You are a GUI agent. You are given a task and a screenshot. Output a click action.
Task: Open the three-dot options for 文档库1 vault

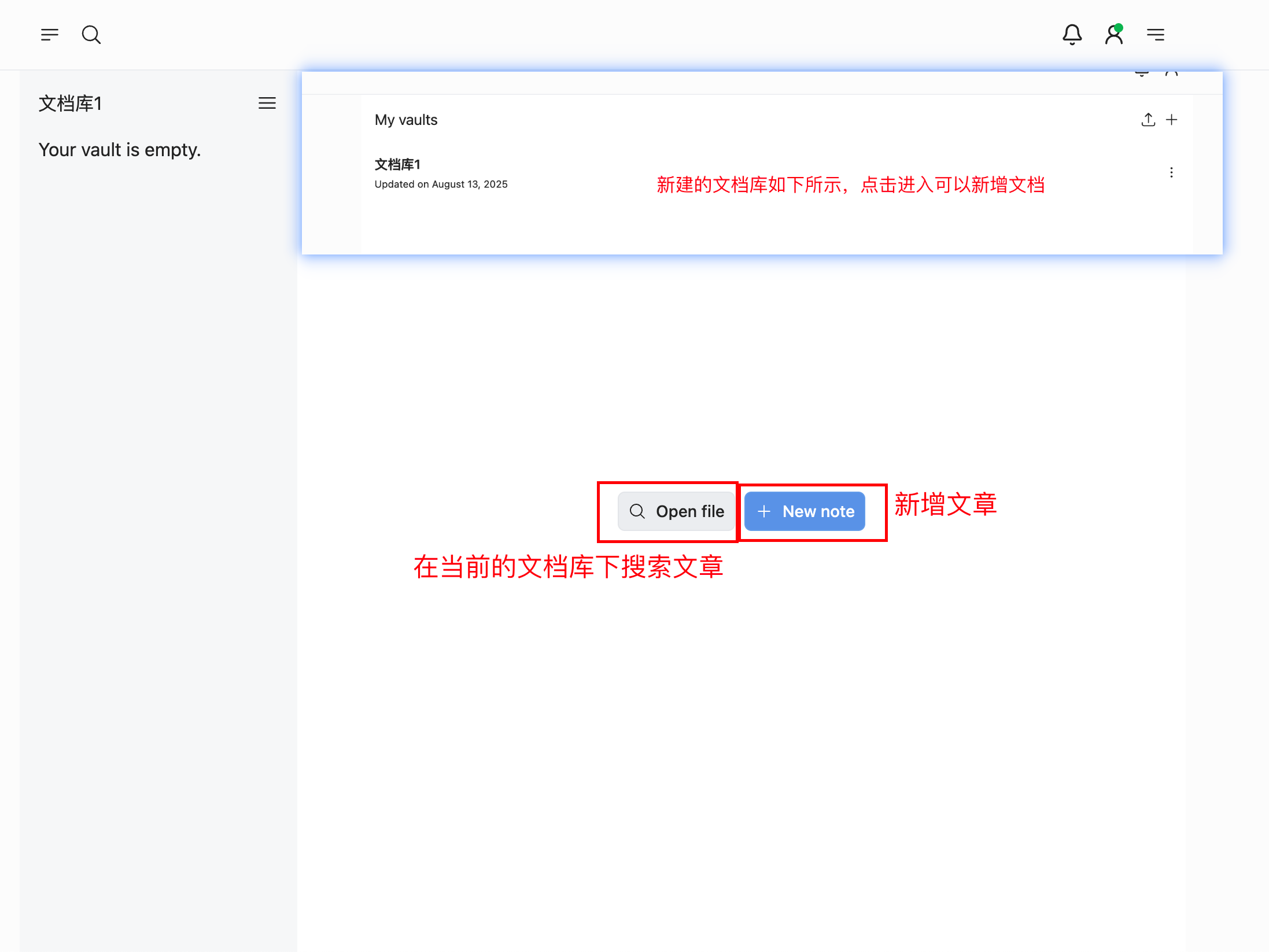coord(1171,172)
